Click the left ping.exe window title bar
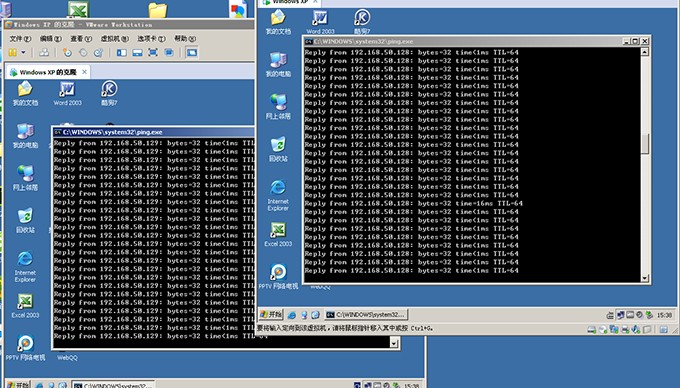680x388 pixels. 153,132
